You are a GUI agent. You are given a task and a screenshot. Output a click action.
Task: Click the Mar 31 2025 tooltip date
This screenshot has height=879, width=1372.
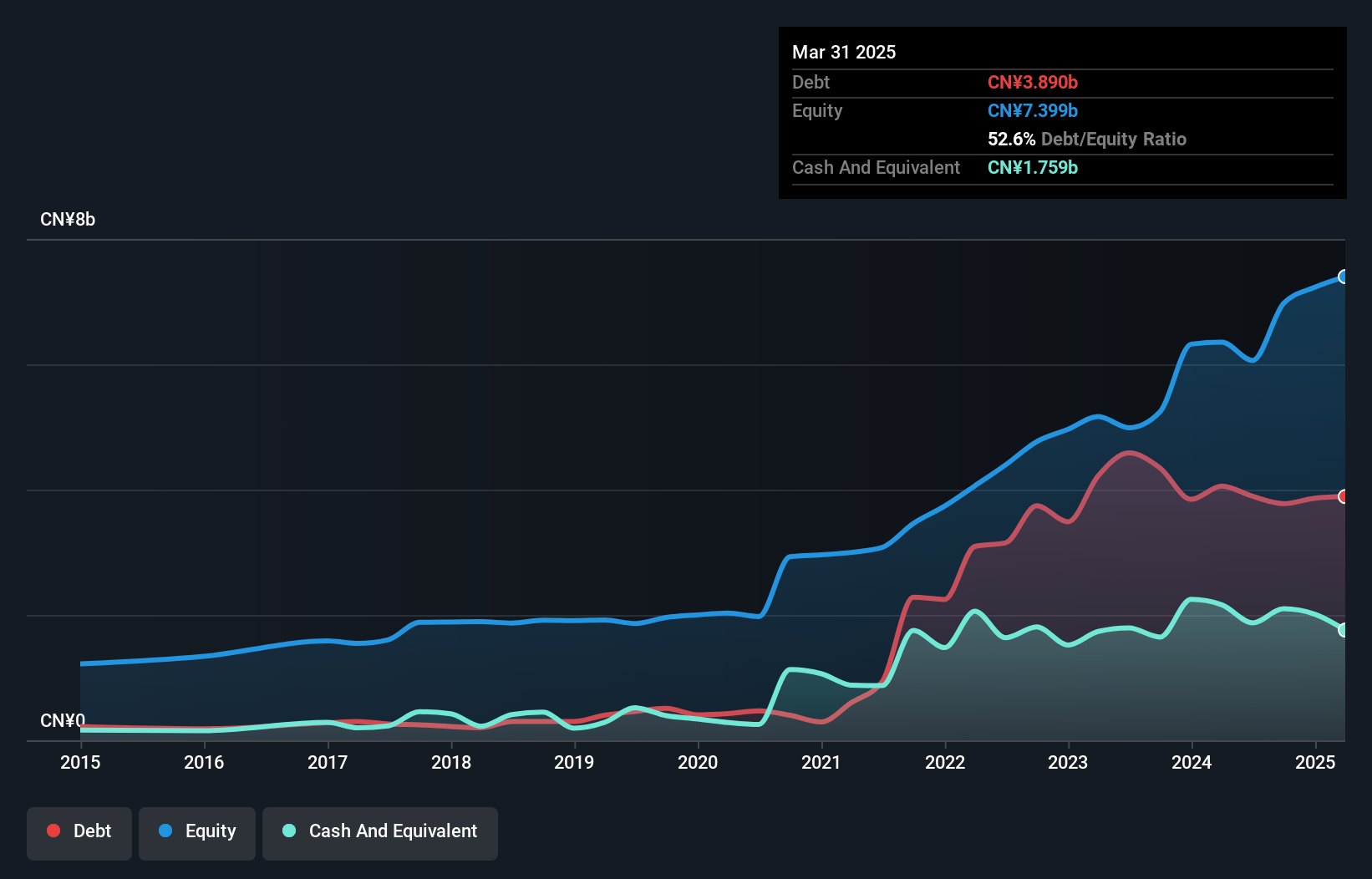(844, 52)
